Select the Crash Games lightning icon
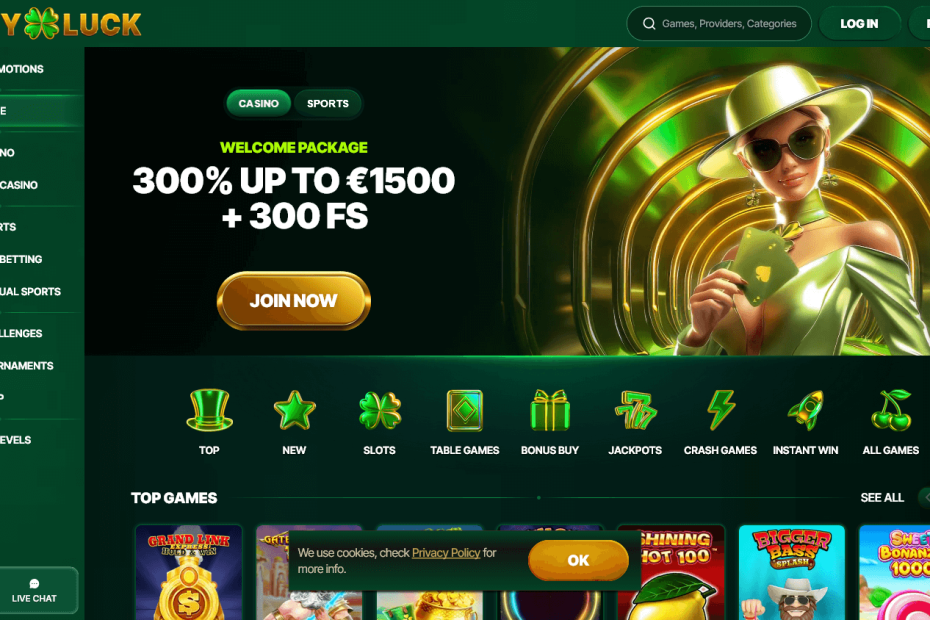Image resolution: width=930 pixels, height=620 pixels. point(721,410)
